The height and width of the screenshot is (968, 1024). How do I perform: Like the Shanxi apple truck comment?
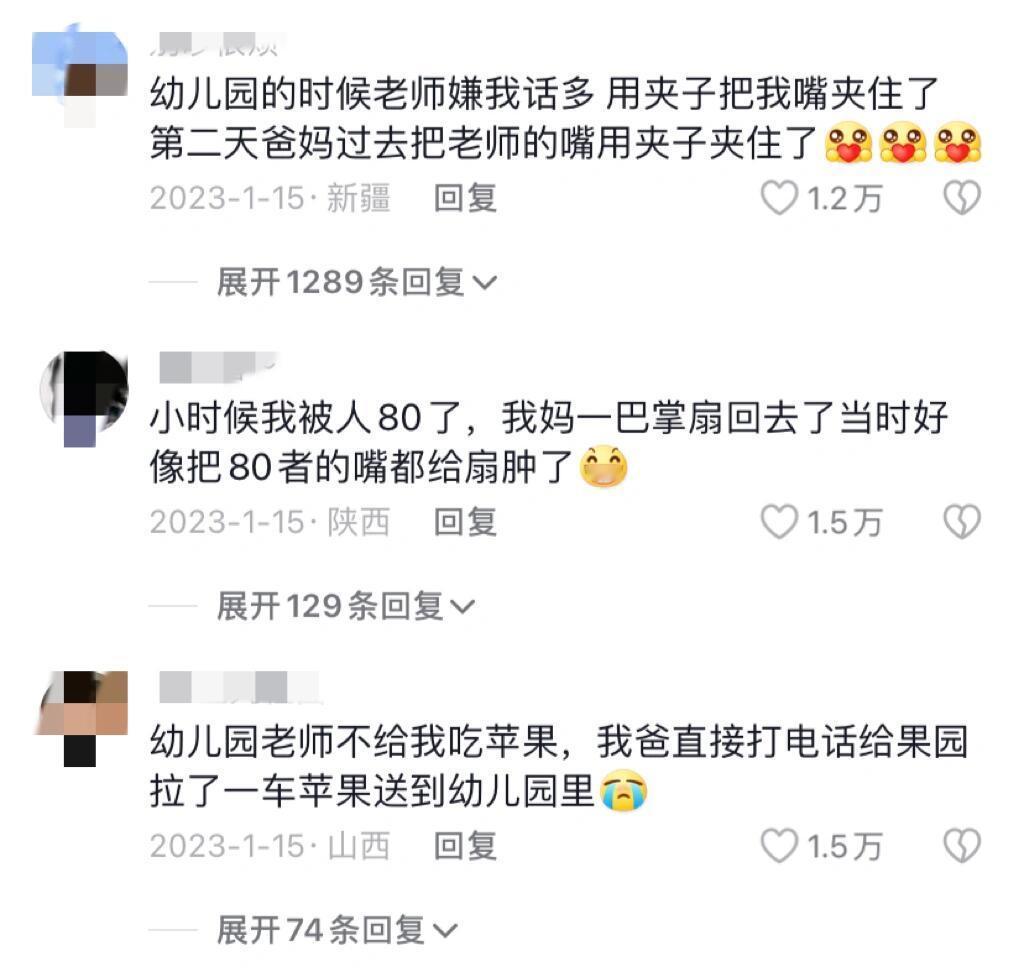(x=780, y=846)
